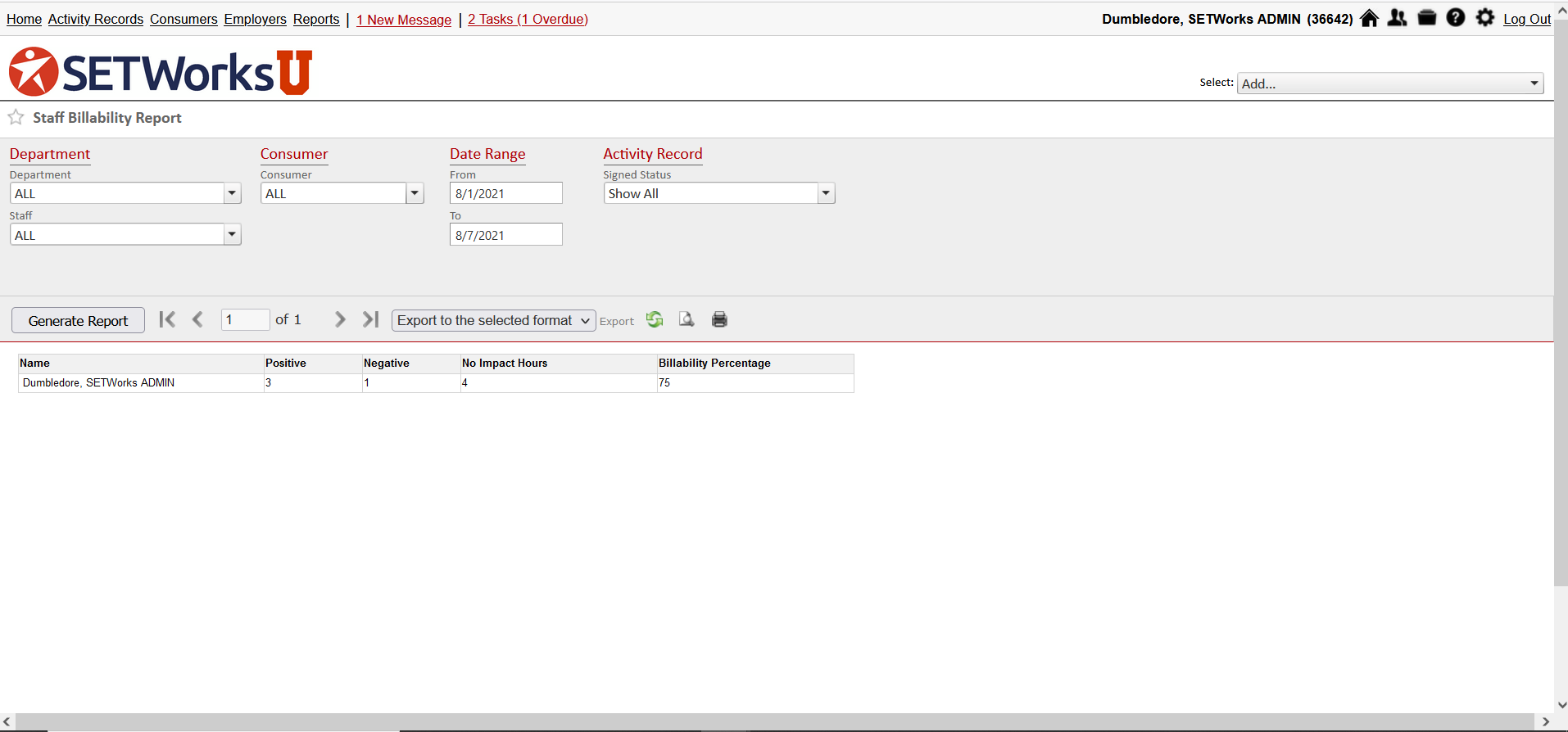Favorite the report using the star icon
The width and height of the screenshot is (1568, 732).
pos(16,117)
